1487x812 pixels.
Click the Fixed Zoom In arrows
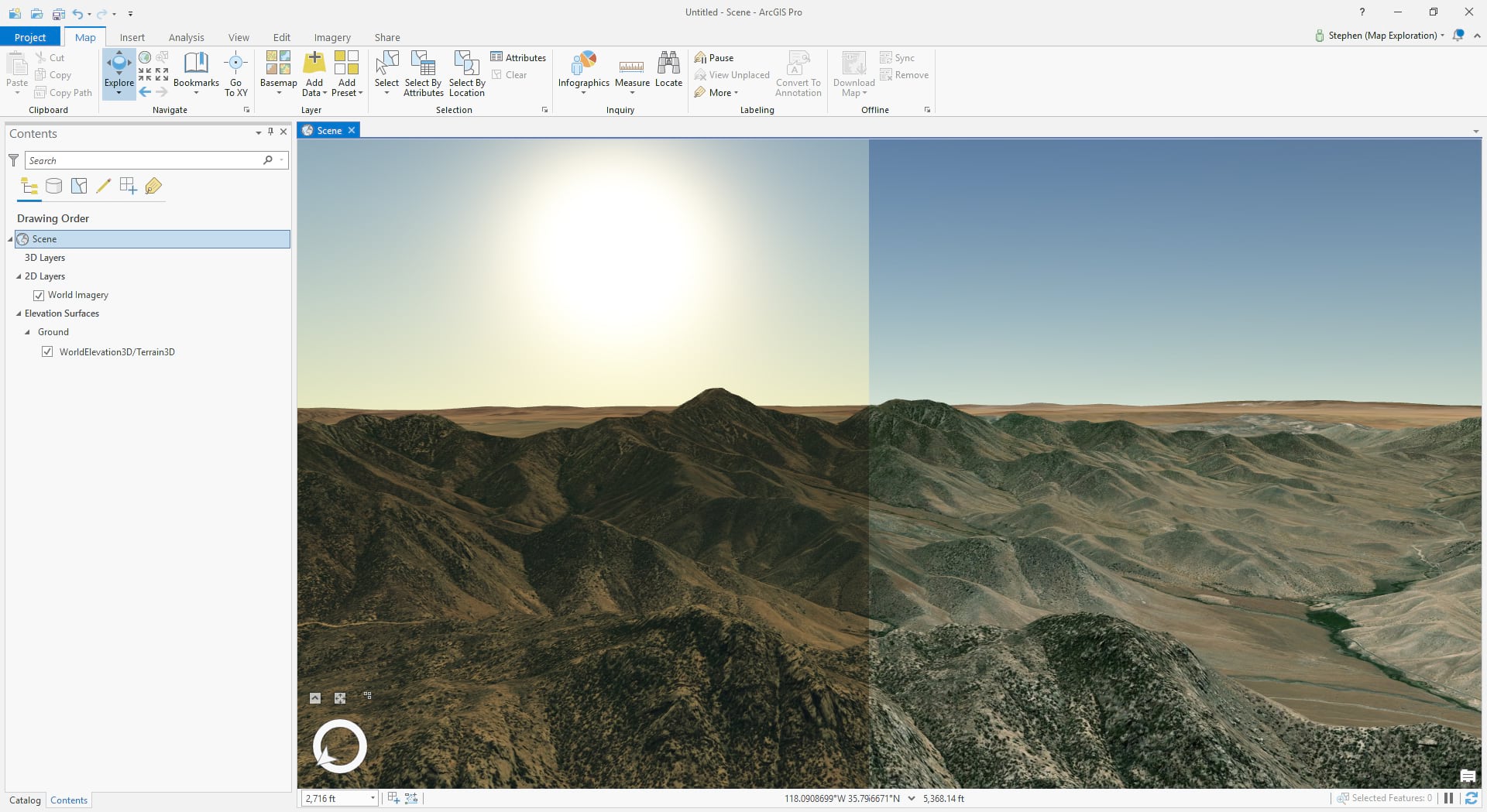[x=145, y=74]
